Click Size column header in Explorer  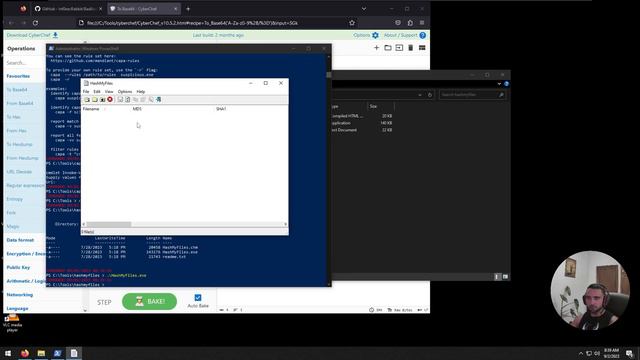coord(380,107)
